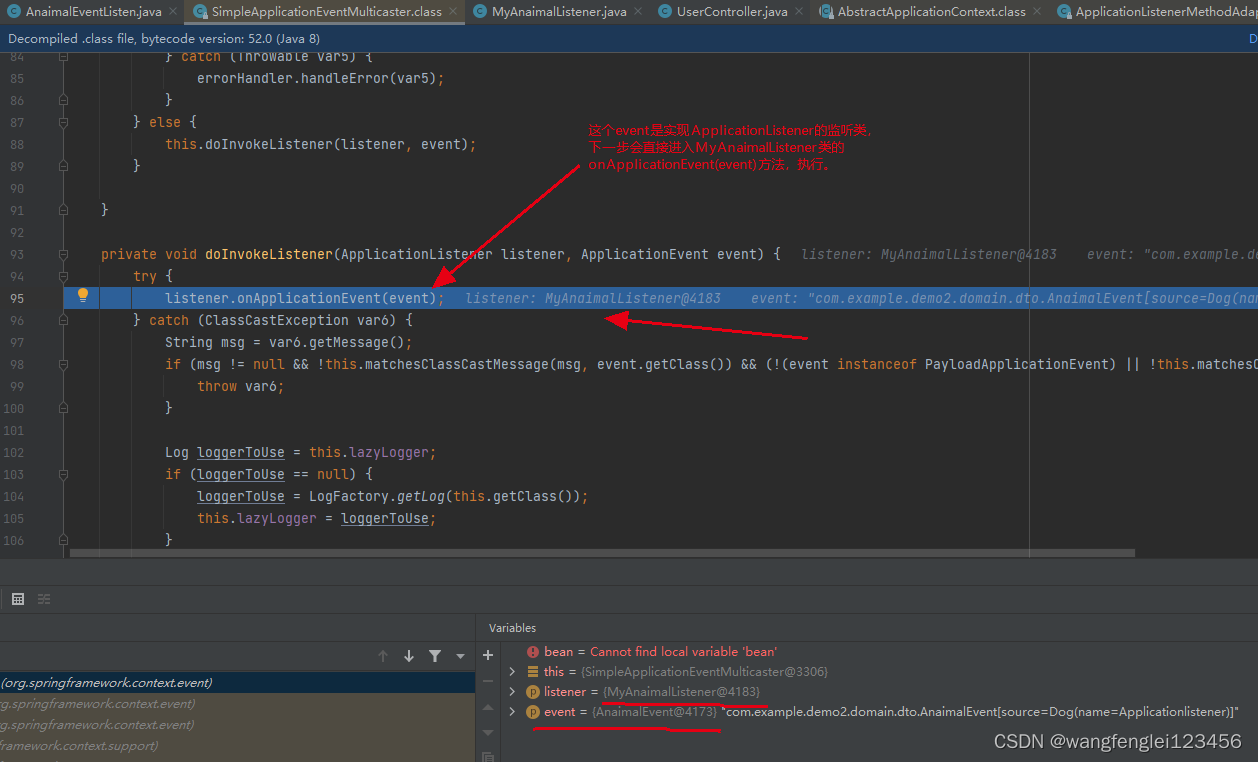Image resolution: width=1258 pixels, height=762 pixels.
Task: Select the listener = MyAnaimalListener@4183 row
Action: point(868,692)
